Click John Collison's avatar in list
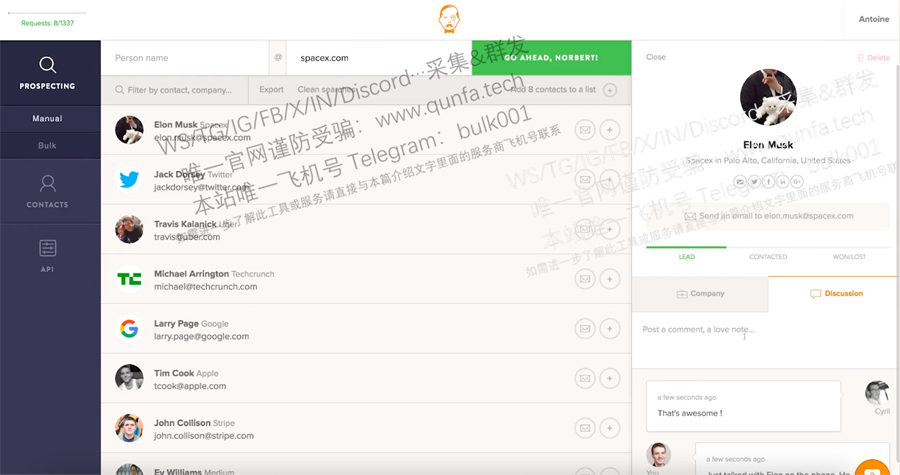900x475 pixels. 129,428
